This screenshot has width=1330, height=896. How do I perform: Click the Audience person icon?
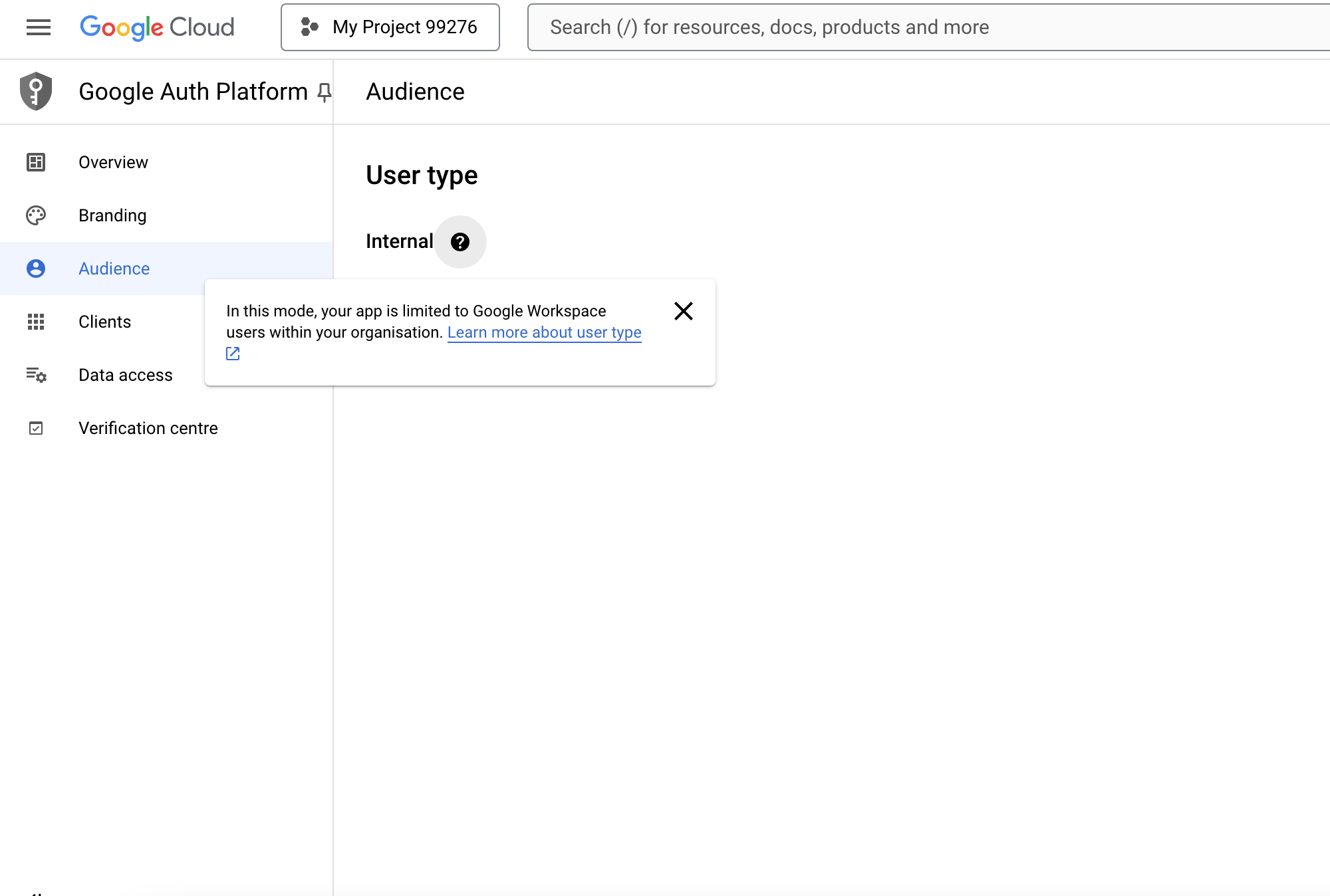coord(36,269)
